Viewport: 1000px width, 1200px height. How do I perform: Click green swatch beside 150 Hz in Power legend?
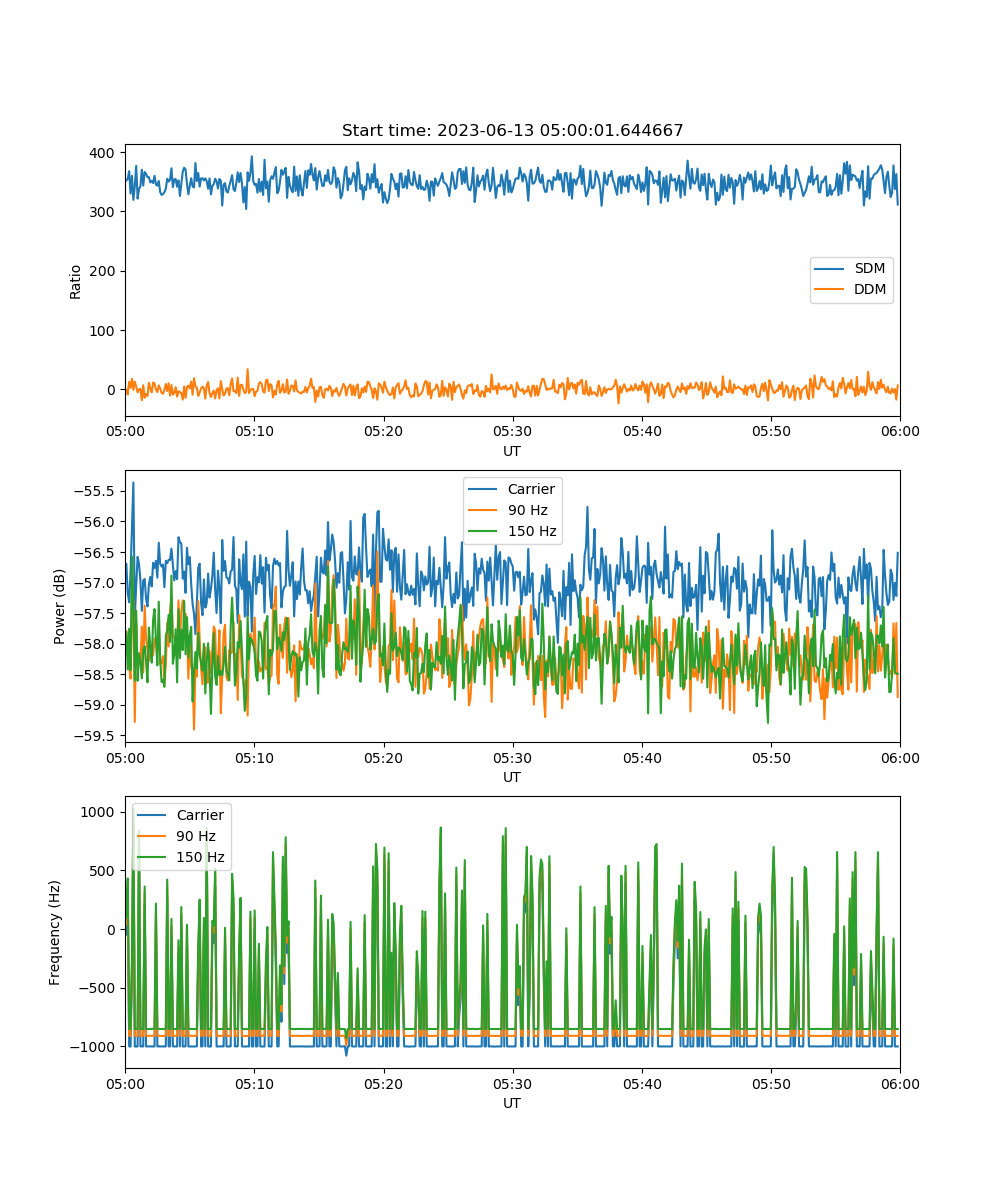[x=484, y=531]
